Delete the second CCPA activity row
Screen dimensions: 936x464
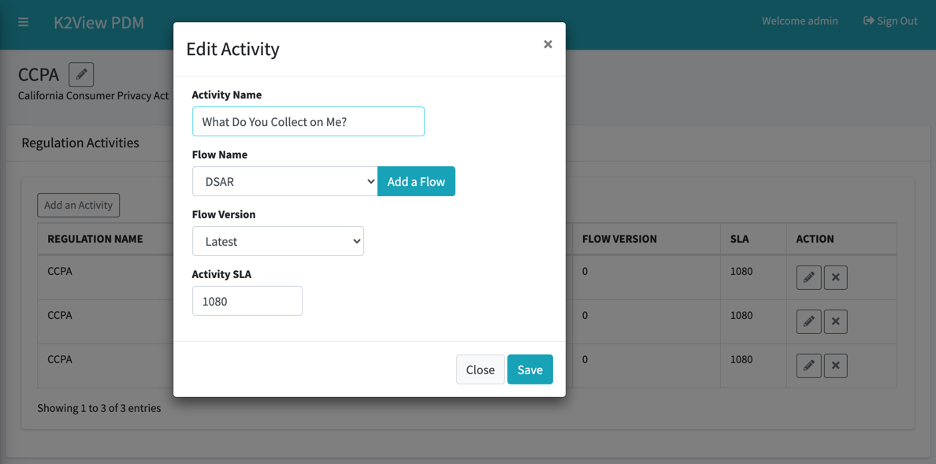tap(836, 322)
